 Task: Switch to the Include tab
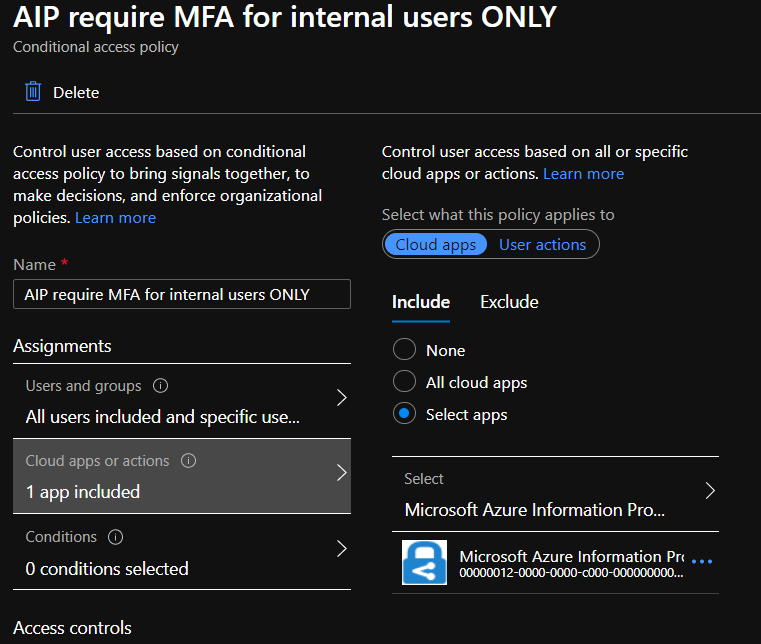[421, 302]
